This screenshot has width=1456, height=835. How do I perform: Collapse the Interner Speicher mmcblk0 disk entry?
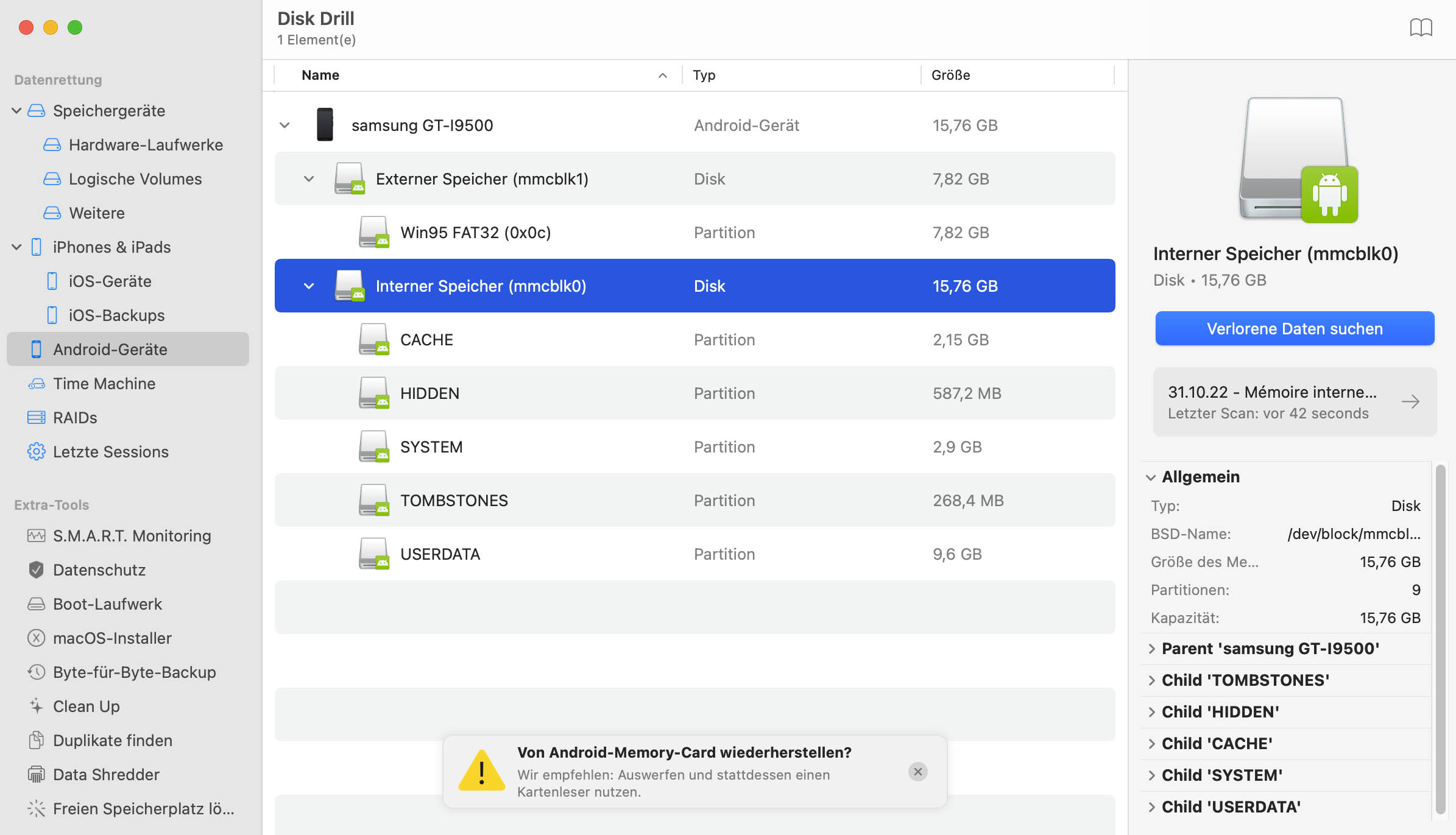[309, 286]
